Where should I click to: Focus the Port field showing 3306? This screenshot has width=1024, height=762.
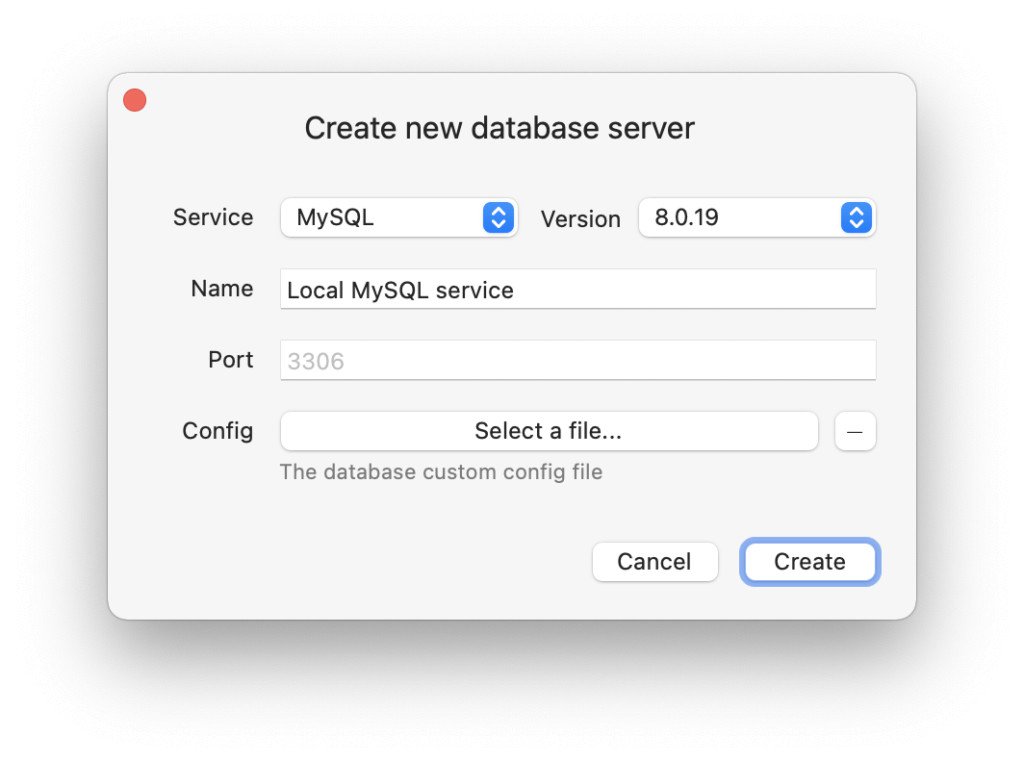coord(578,359)
